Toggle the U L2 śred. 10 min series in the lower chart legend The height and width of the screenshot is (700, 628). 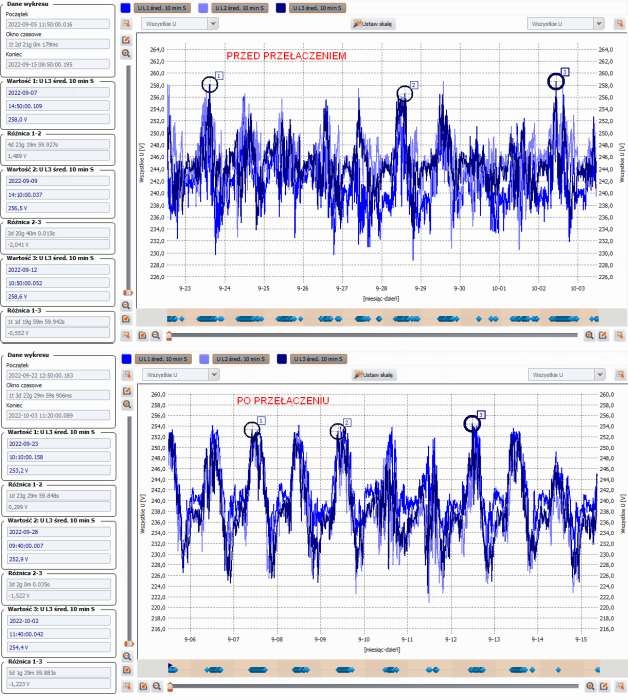pyautogui.click(x=241, y=359)
